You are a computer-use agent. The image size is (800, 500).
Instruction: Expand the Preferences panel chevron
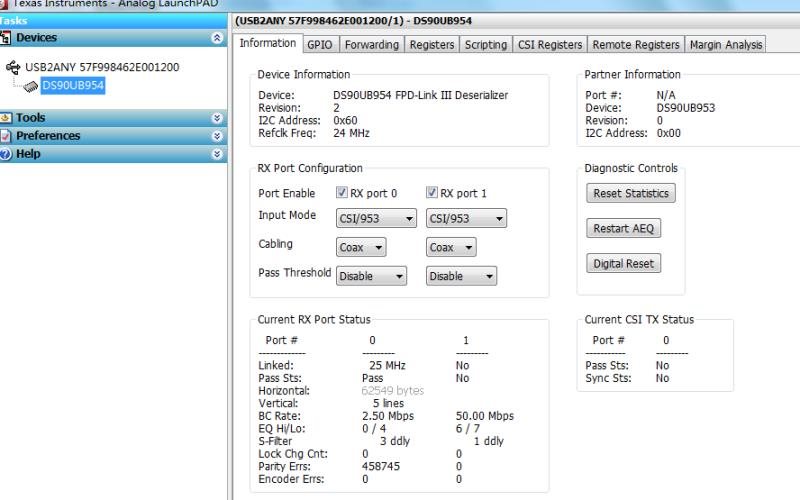[217, 136]
